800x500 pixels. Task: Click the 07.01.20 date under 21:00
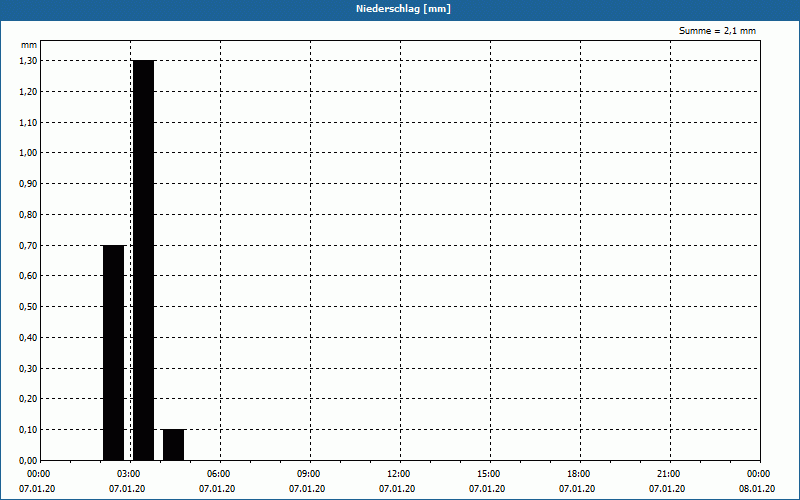667,489
